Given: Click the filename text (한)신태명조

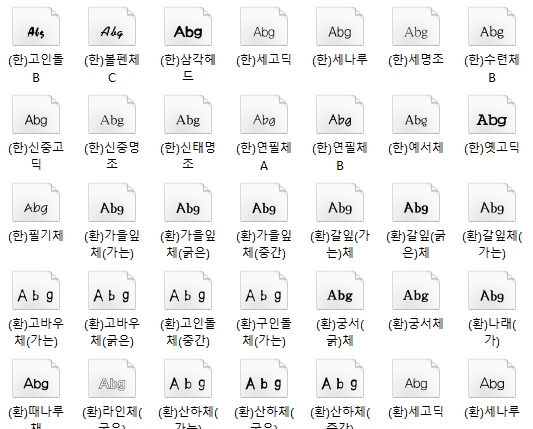Looking at the screenshot, I should coord(188,156).
